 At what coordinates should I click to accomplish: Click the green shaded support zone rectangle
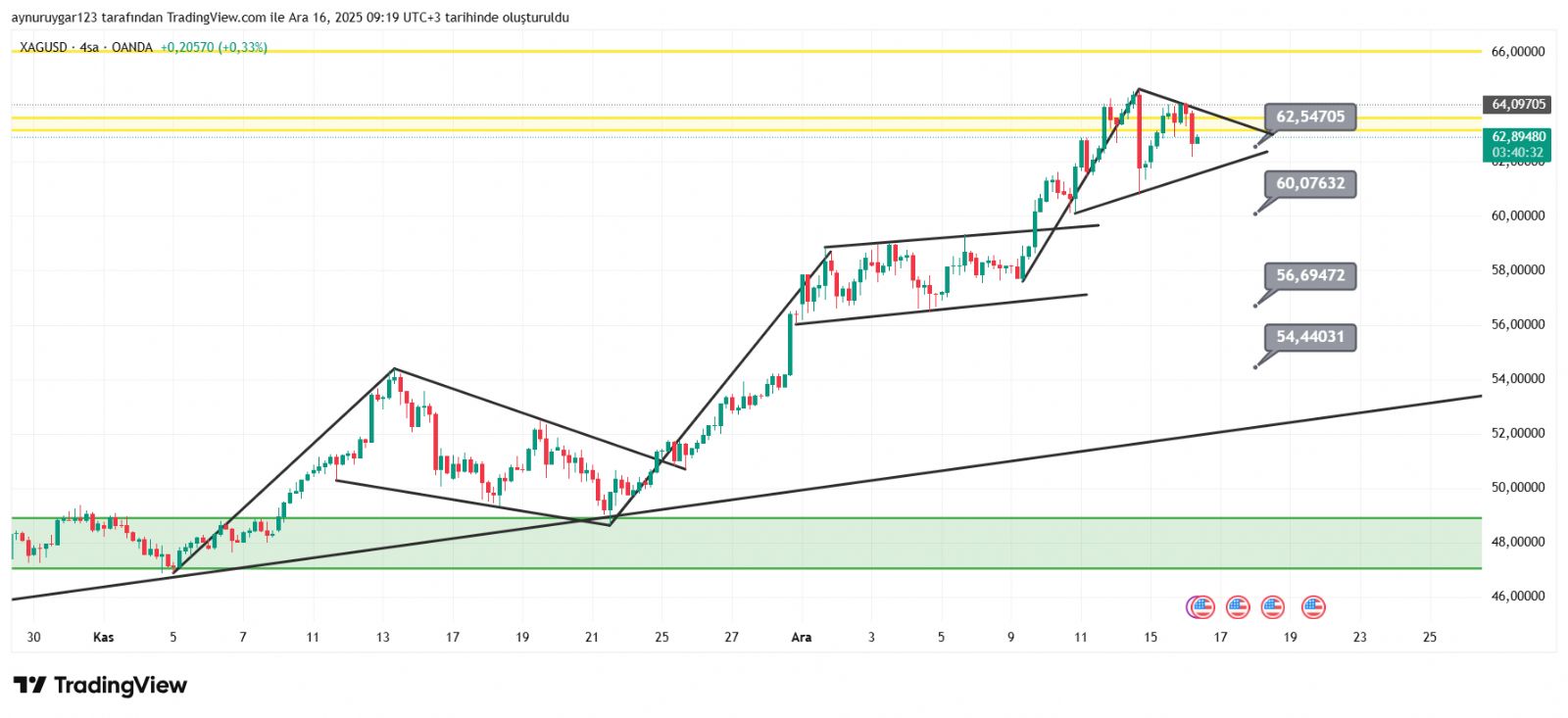click(x=745, y=544)
